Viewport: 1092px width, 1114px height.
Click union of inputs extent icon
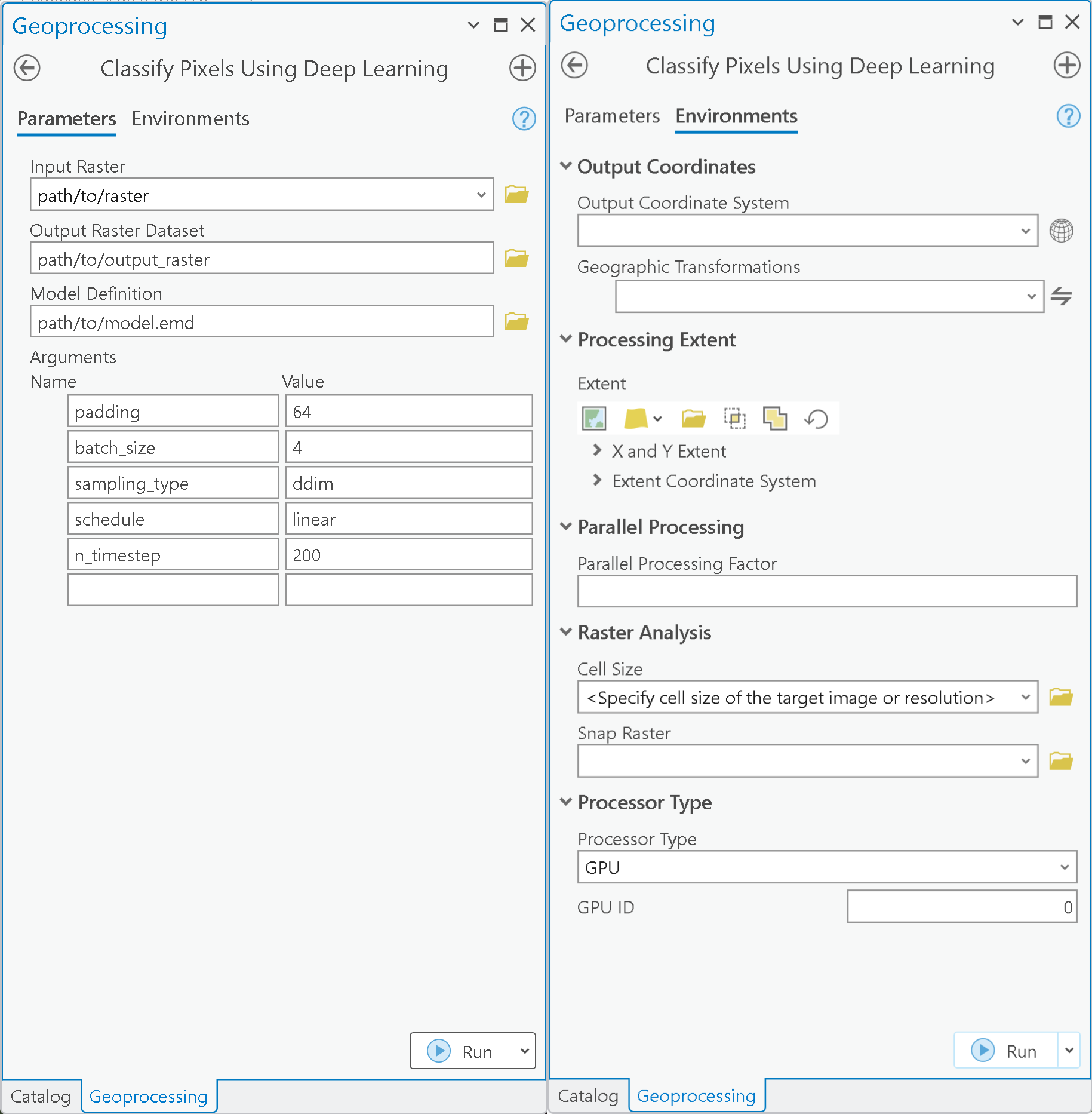point(774,419)
